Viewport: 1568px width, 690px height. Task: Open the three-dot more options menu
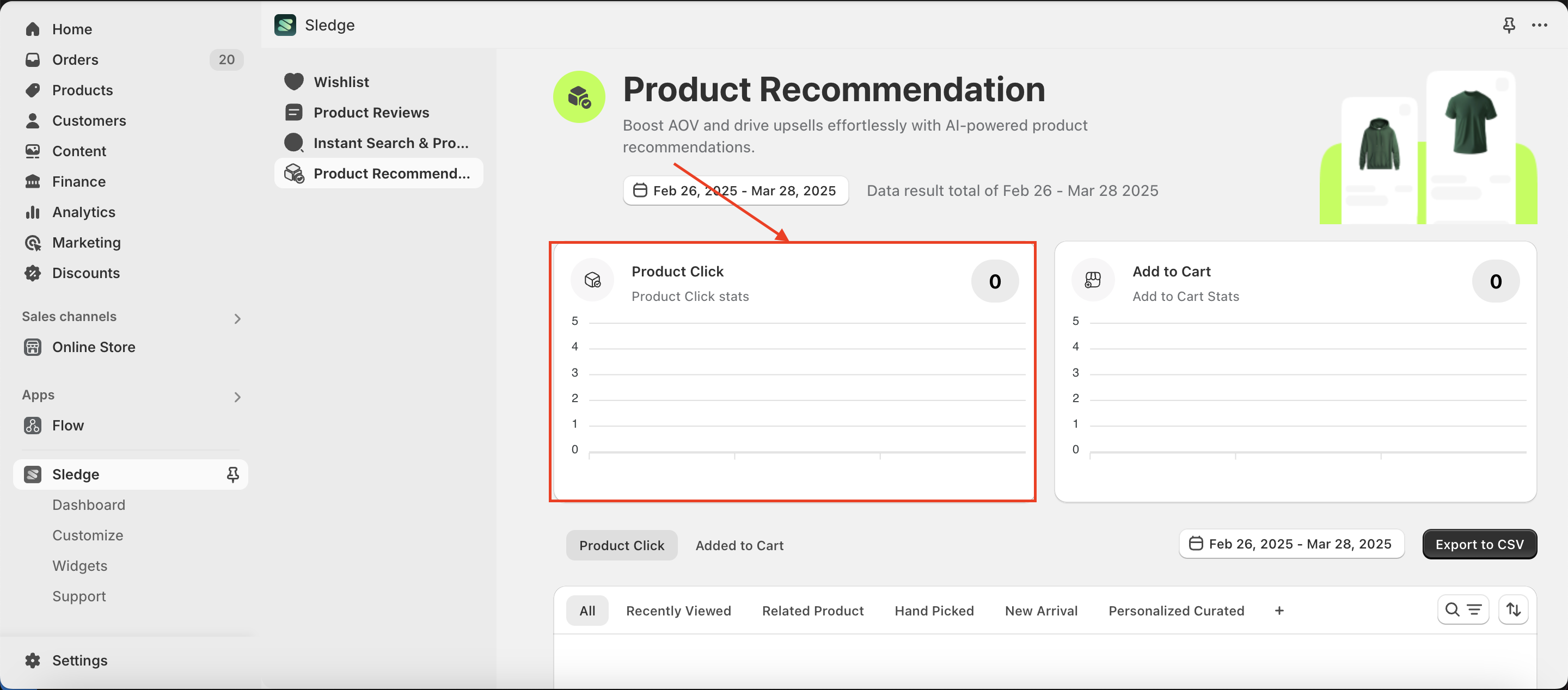pyautogui.click(x=1539, y=25)
